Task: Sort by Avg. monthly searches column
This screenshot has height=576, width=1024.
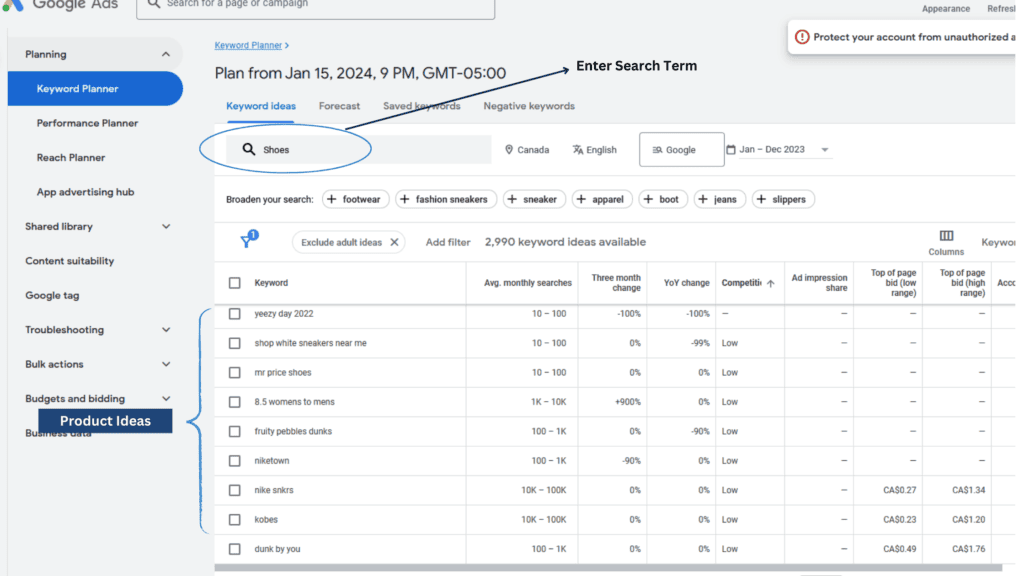Action: pos(528,283)
